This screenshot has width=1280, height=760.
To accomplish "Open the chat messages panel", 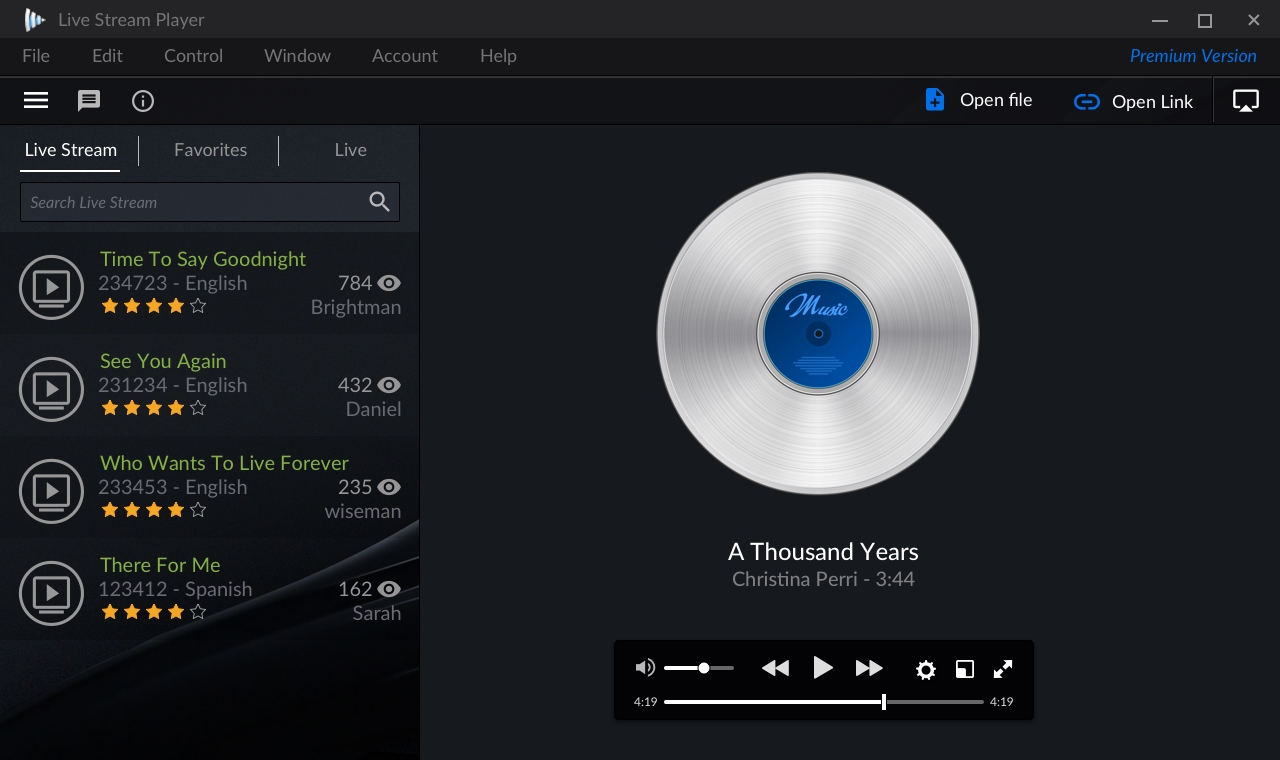I will click(x=89, y=100).
